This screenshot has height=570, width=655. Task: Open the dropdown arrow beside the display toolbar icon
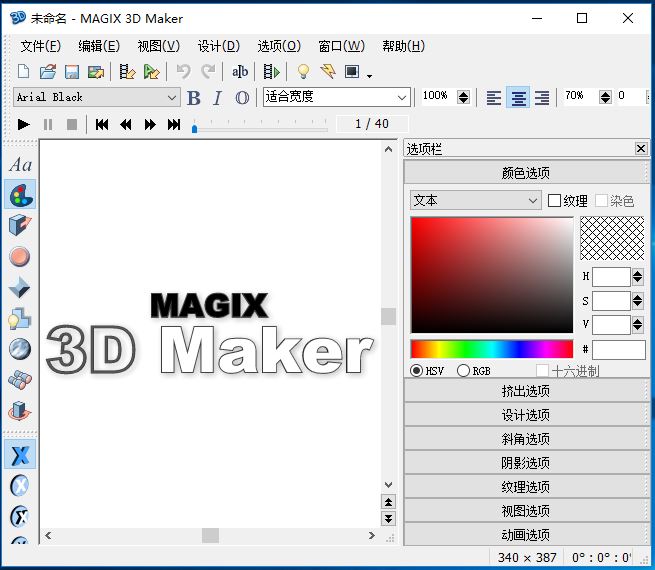click(369, 76)
